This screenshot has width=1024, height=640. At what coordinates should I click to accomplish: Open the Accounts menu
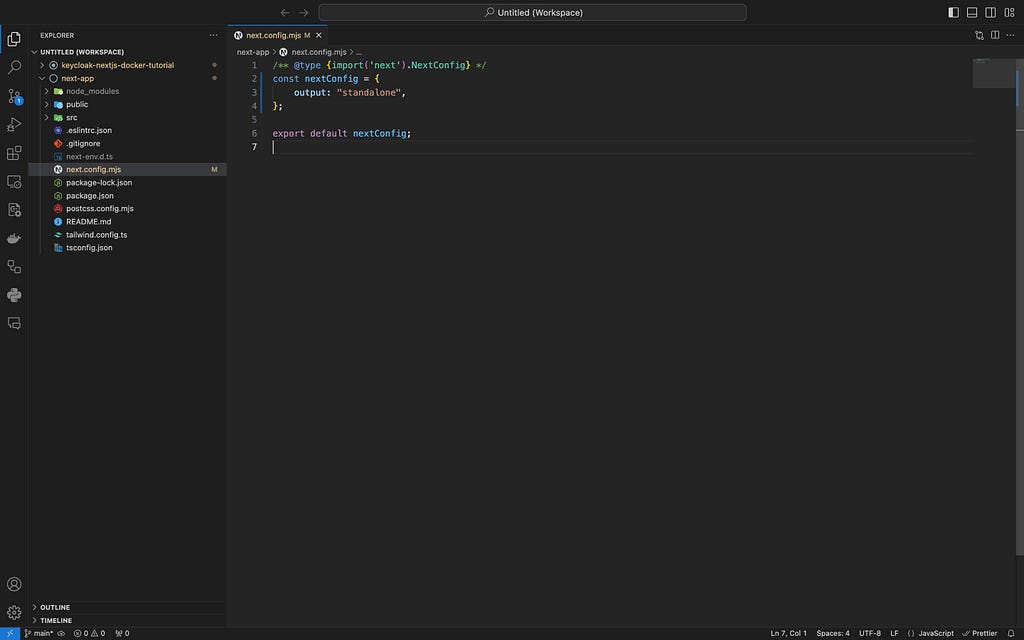[14, 584]
